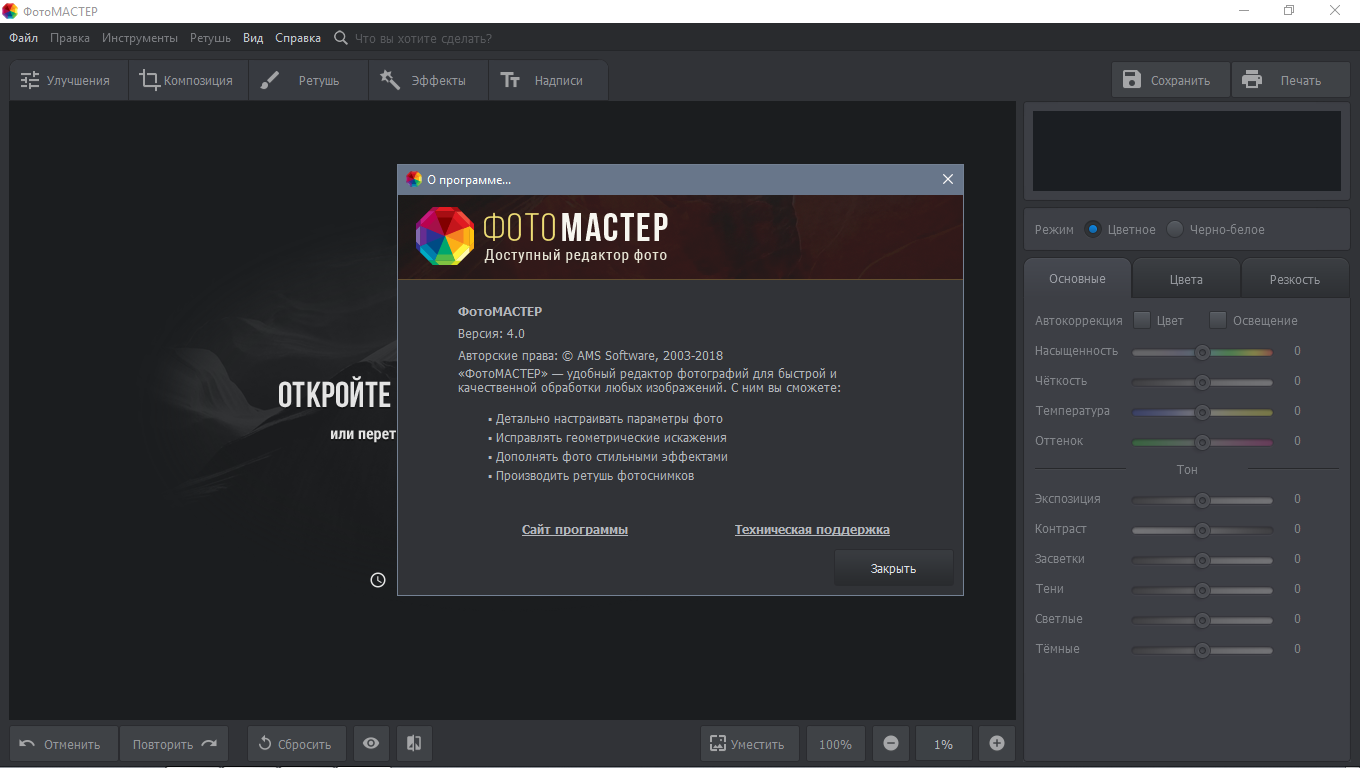Screen dimensions: 1360x768
Task: Click the Светлые slider handle
Action: (x=1202, y=620)
